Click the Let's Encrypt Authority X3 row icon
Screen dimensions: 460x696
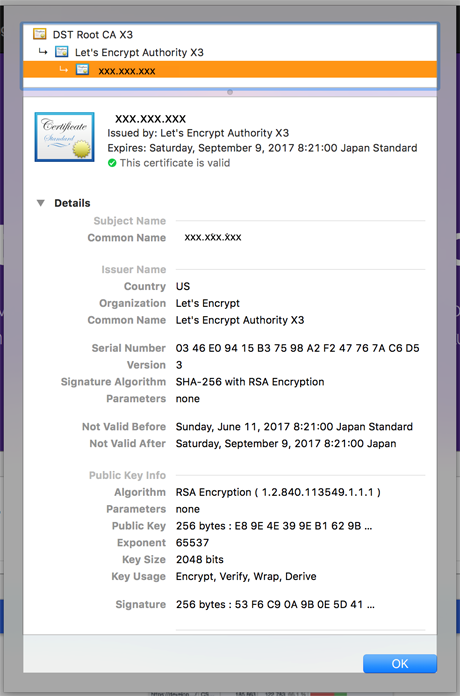click(61, 51)
